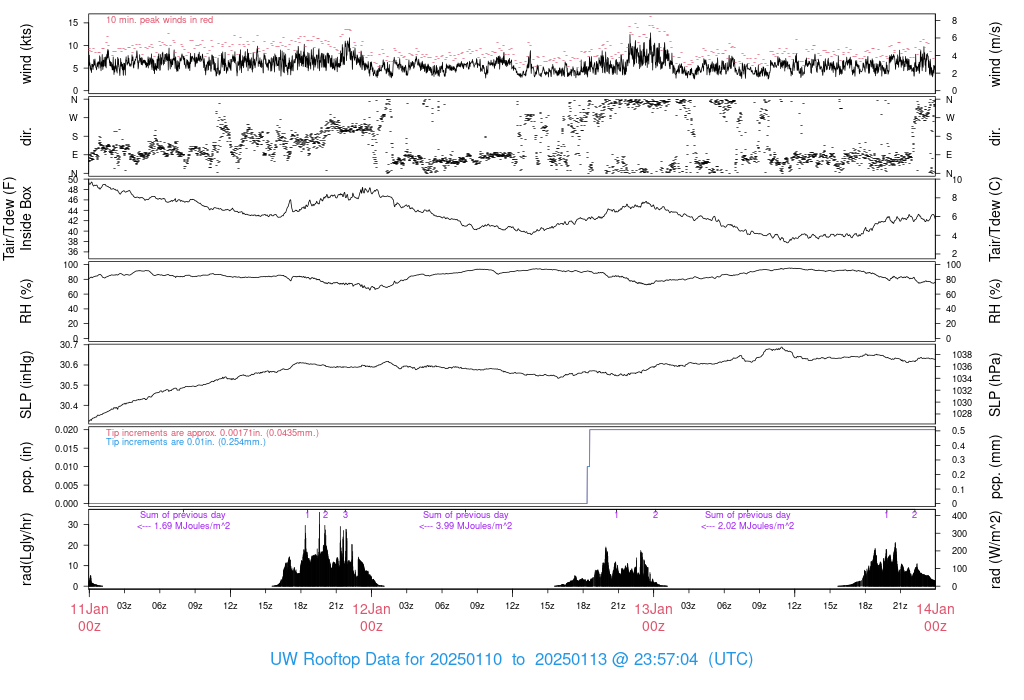Select the "<--- 3.99 MJoules/m^2" annotation
This screenshot has height=700, width=1024.
point(466,526)
